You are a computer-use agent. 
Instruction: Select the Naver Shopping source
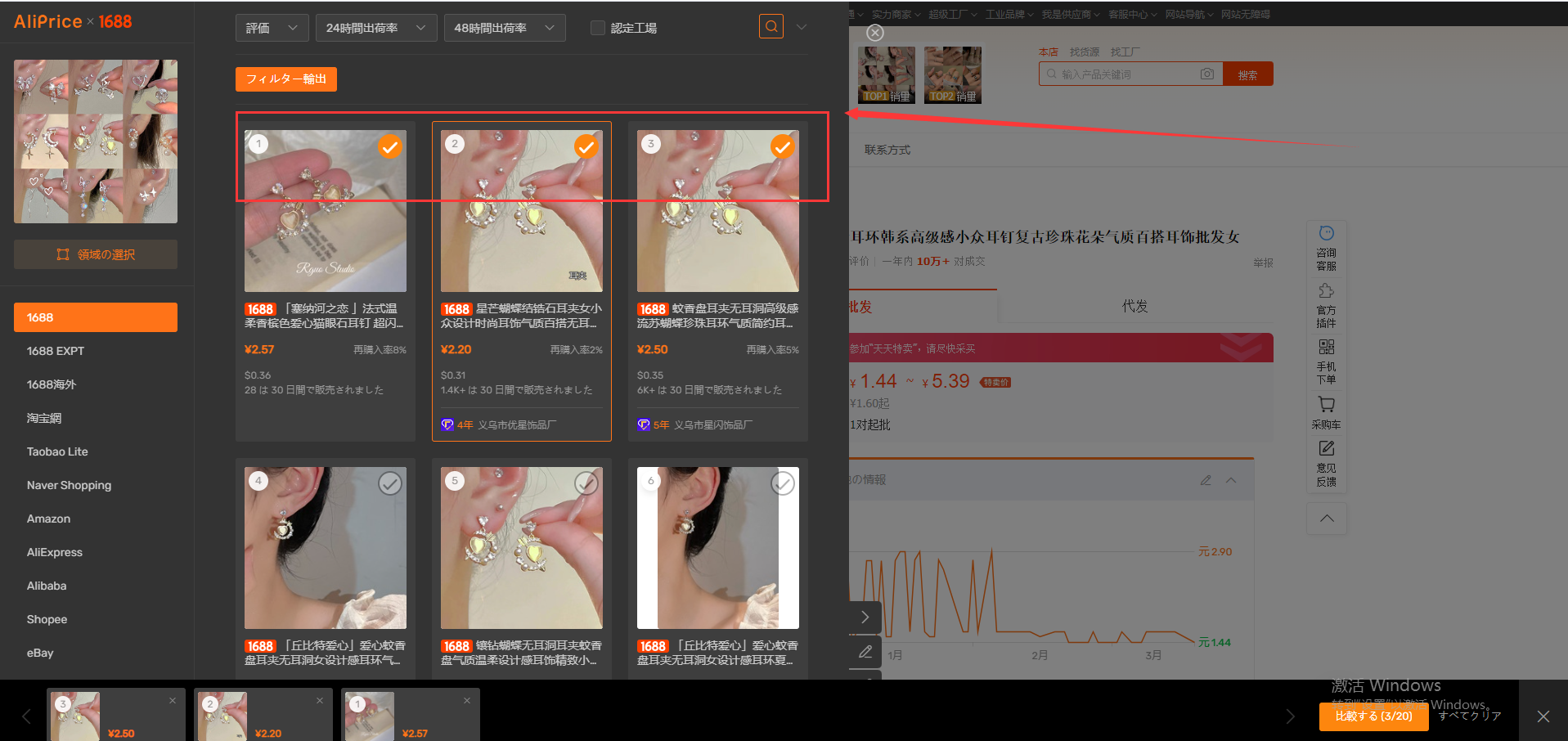[69, 485]
